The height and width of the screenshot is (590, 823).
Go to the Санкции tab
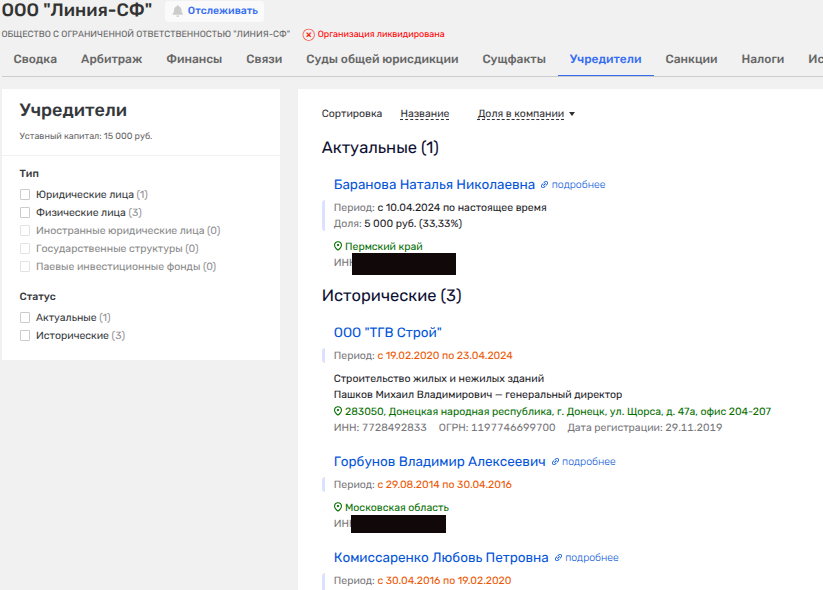pyautogui.click(x=691, y=59)
